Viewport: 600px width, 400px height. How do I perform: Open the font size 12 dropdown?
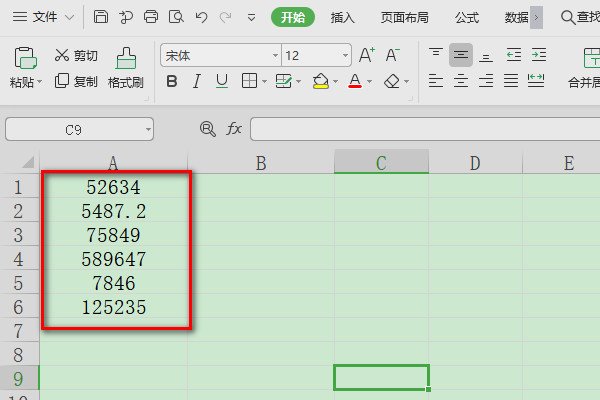[x=345, y=56]
